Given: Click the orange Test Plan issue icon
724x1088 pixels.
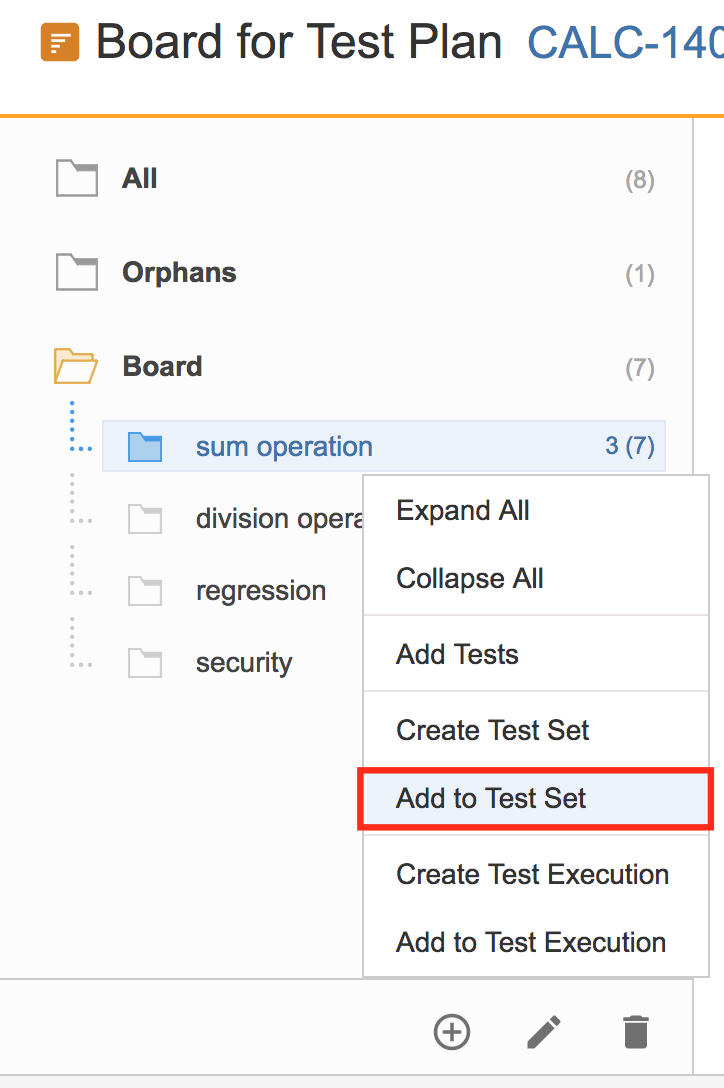Looking at the screenshot, I should pyautogui.click(x=60, y=42).
